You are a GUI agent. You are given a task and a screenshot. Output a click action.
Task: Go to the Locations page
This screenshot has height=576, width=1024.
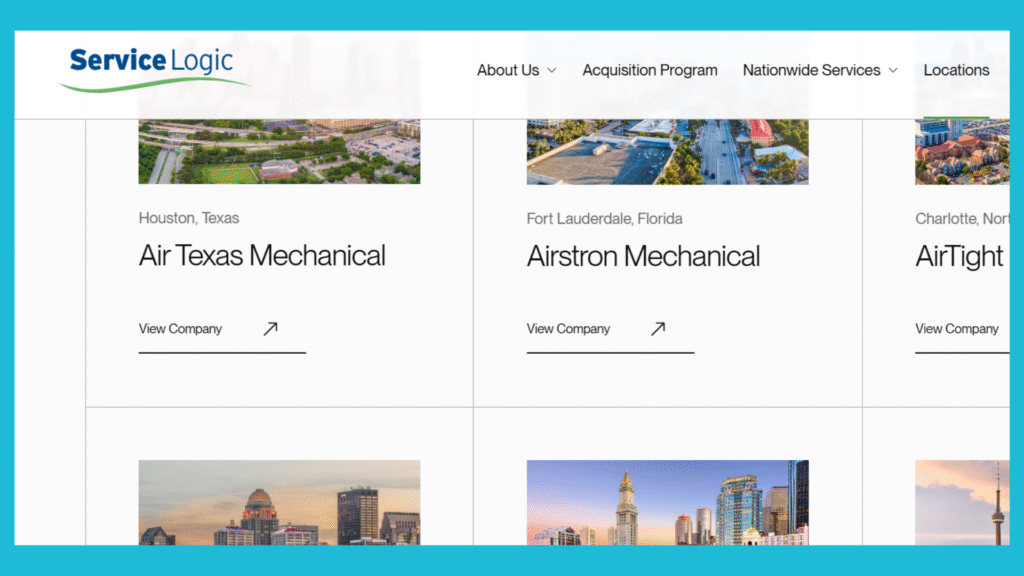coord(956,70)
